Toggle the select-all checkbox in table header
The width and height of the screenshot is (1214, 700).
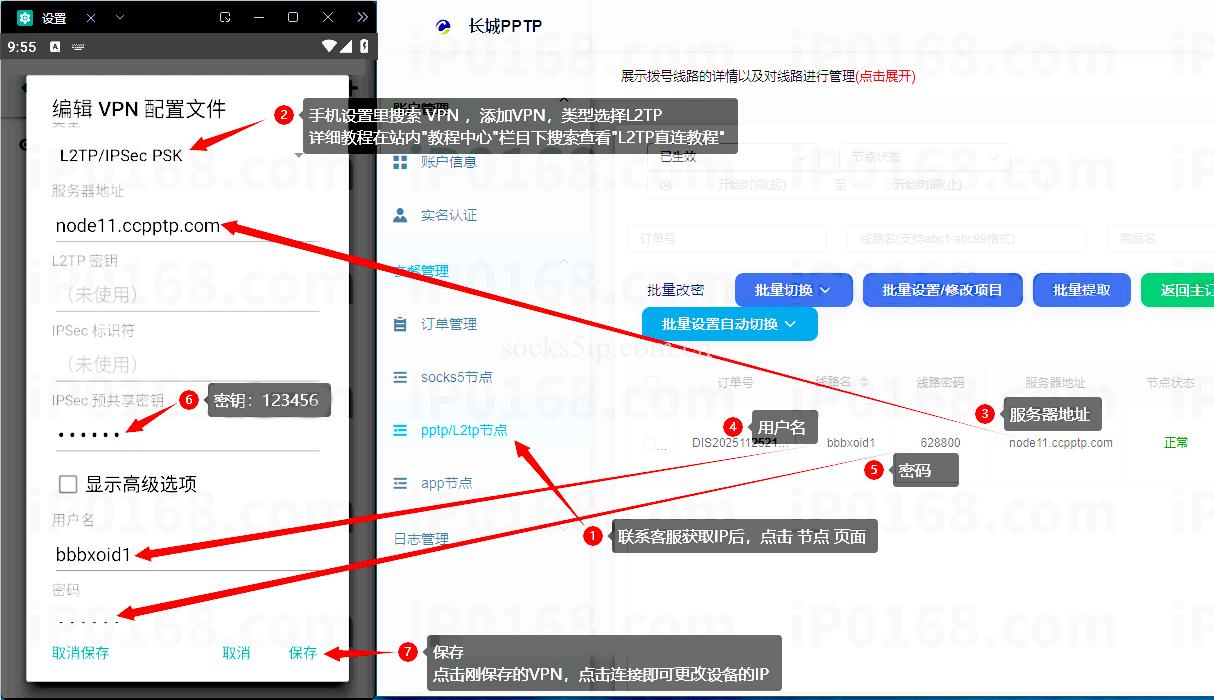651,382
